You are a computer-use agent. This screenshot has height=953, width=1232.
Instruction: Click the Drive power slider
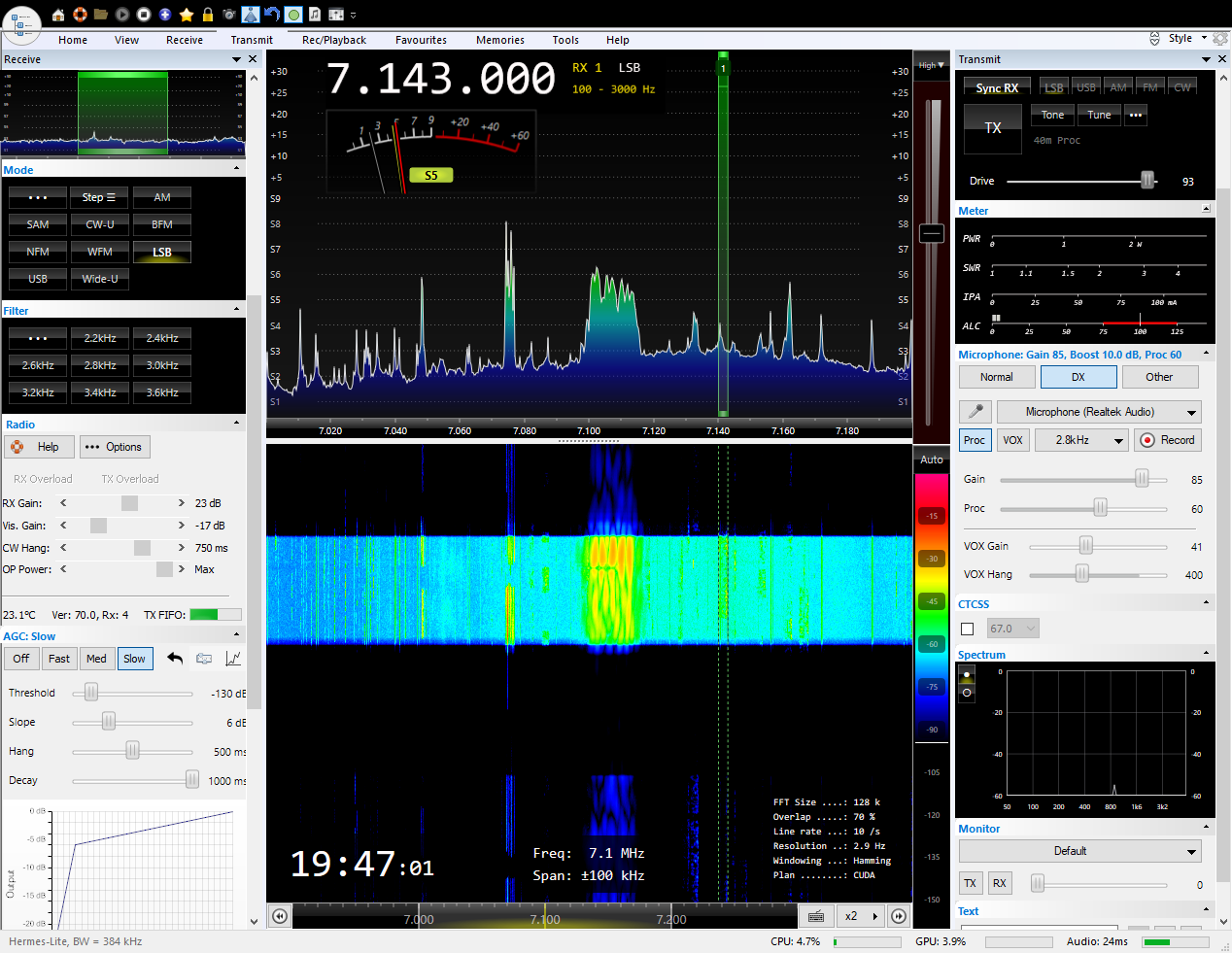point(1147,181)
